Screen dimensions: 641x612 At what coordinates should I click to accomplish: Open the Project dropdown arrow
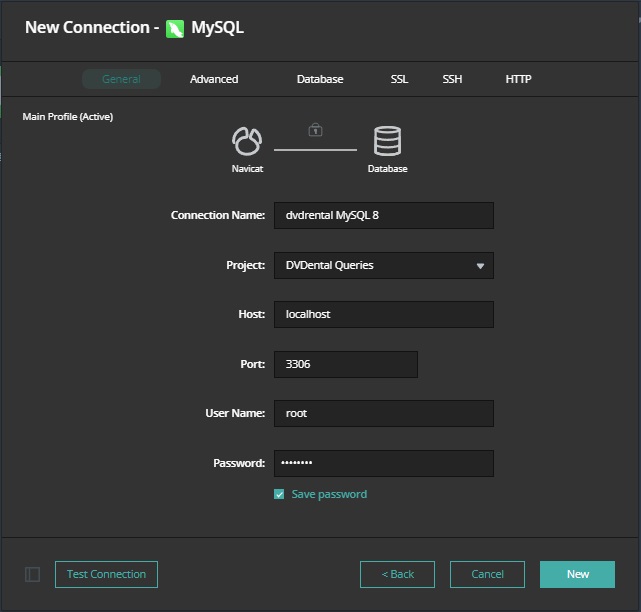(x=480, y=266)
